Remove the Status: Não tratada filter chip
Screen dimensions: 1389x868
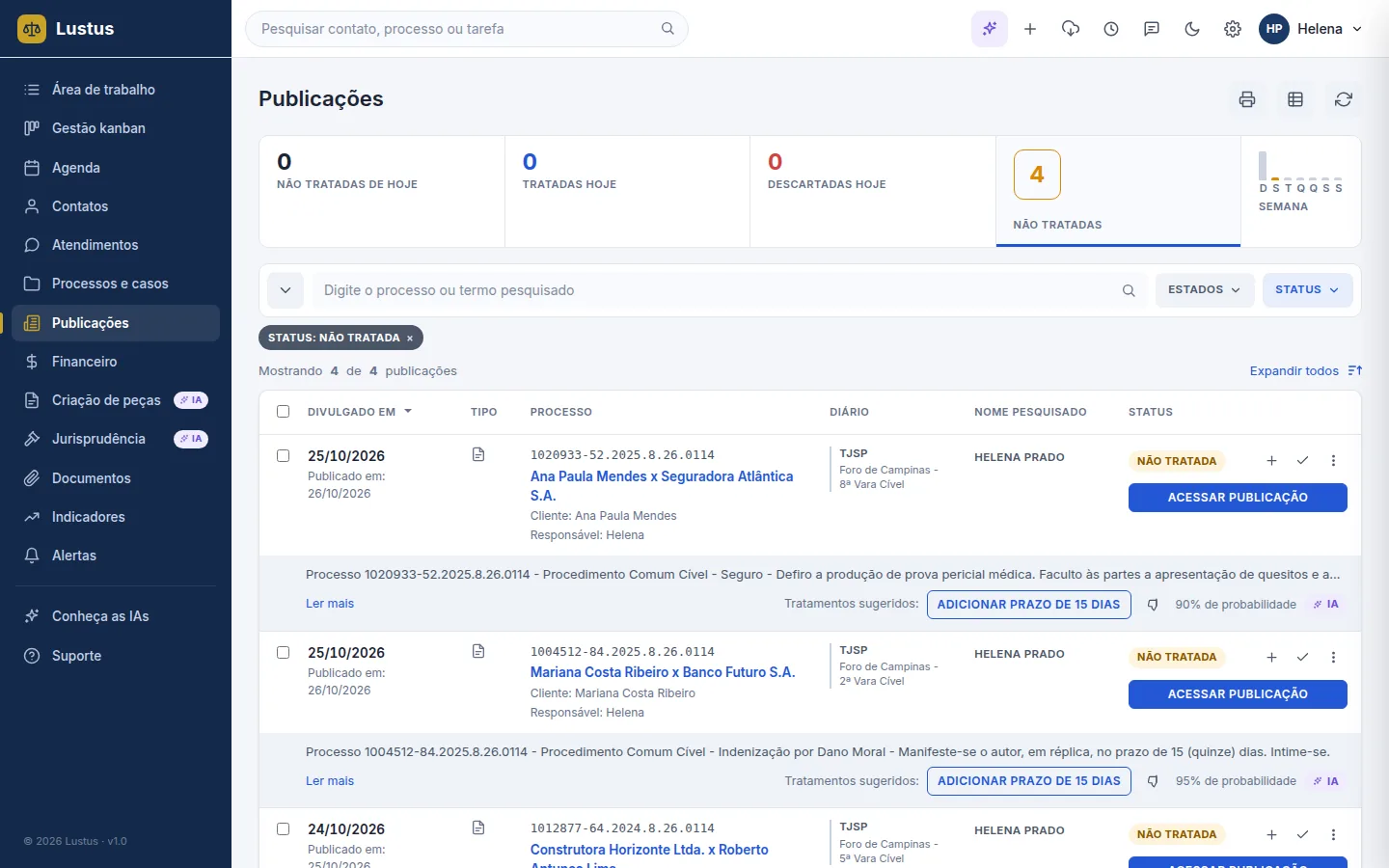[410, 339]
